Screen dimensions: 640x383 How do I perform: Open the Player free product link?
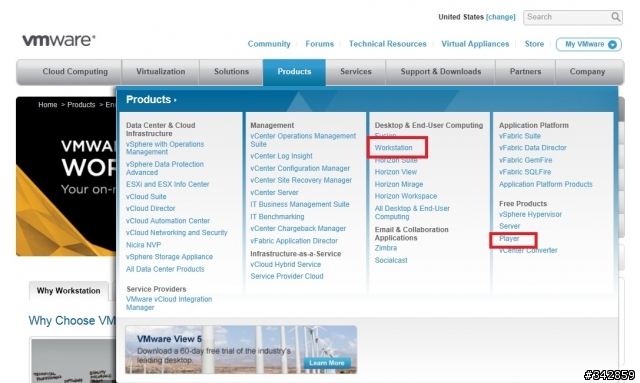pyautogui.click(x=509, y=238)
